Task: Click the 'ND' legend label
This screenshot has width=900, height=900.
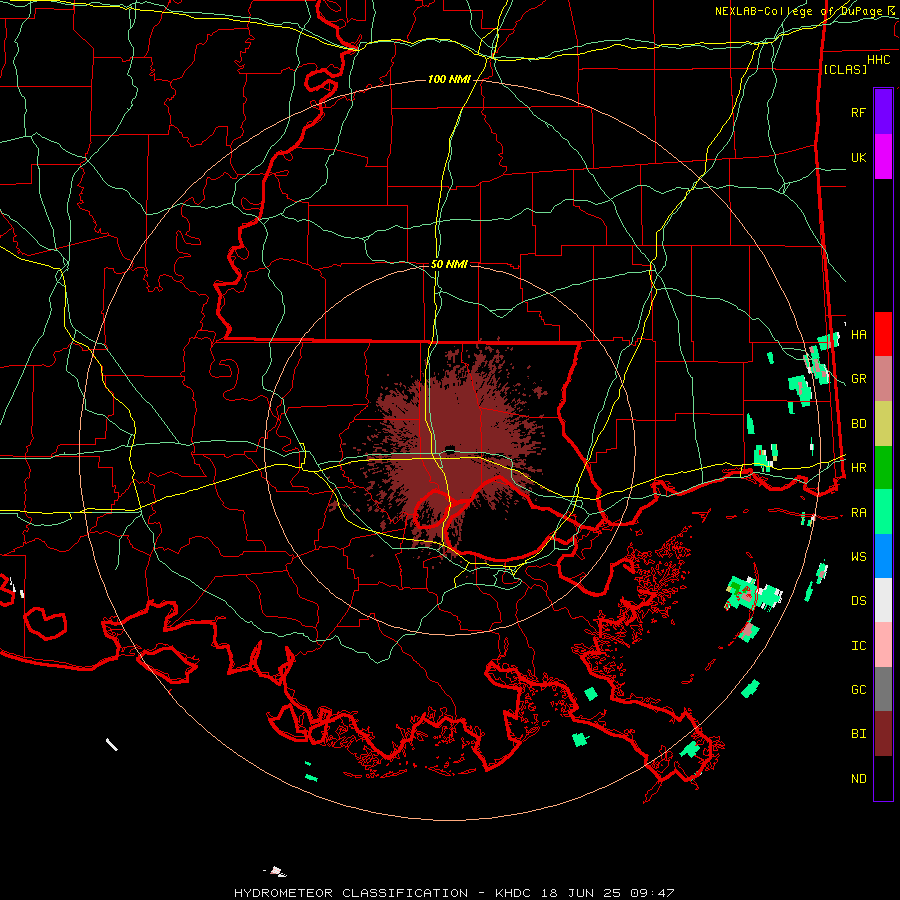Action: click(x=858, y=779)
